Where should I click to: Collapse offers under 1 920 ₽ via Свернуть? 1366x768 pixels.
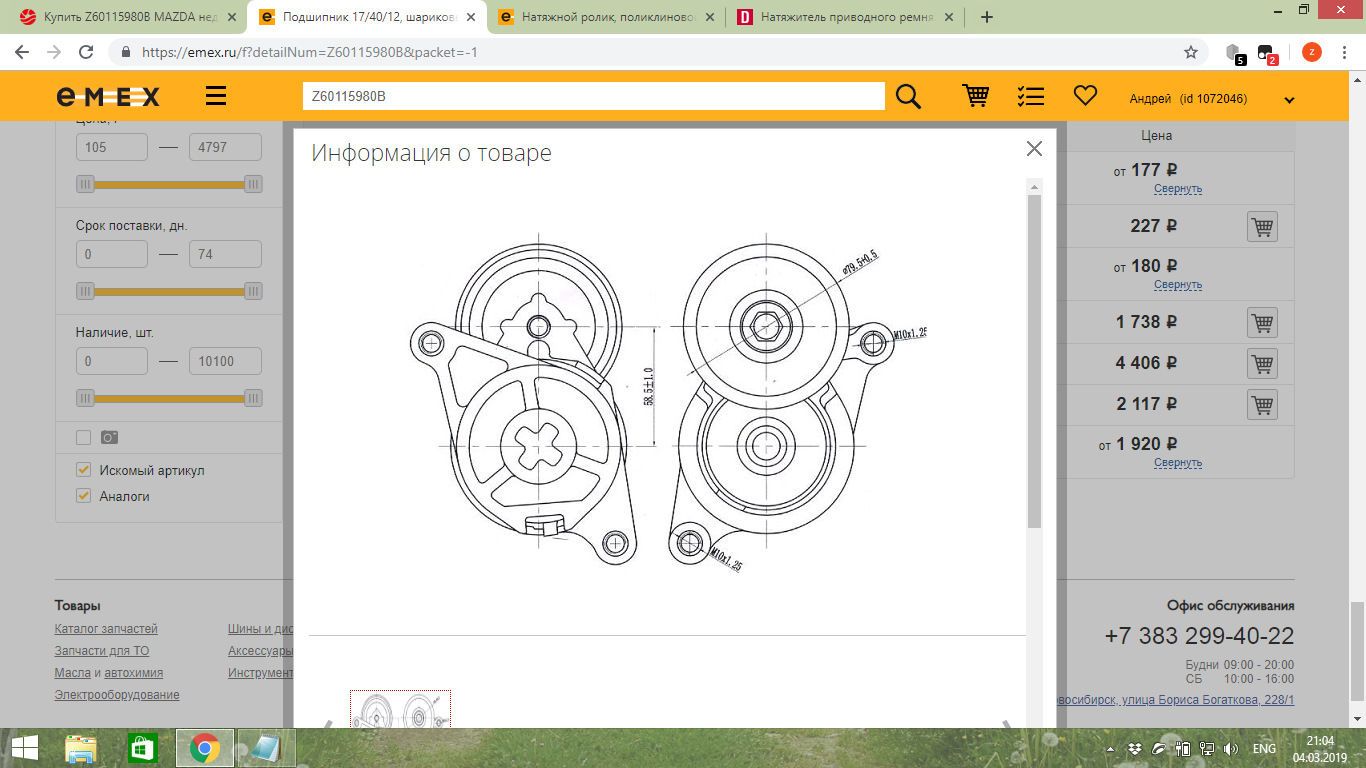[1178, 463]
